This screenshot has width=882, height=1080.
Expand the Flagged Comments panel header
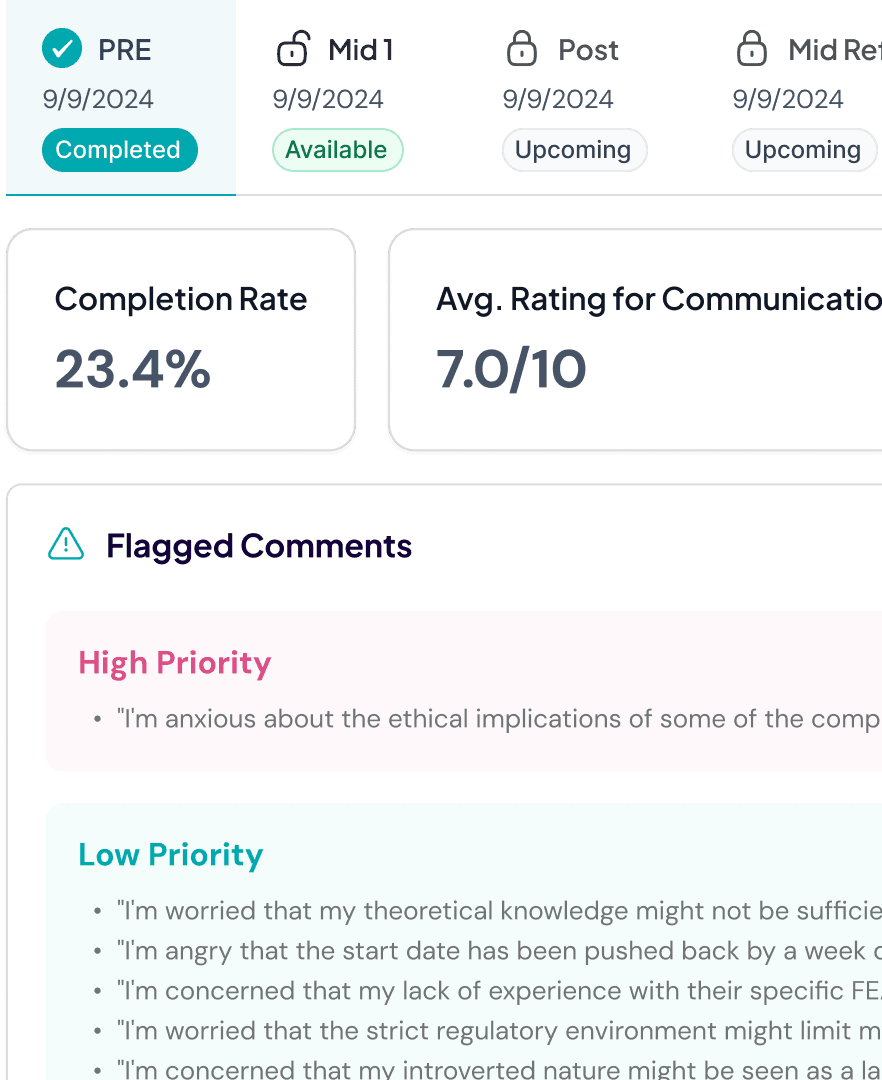point(259,546)
